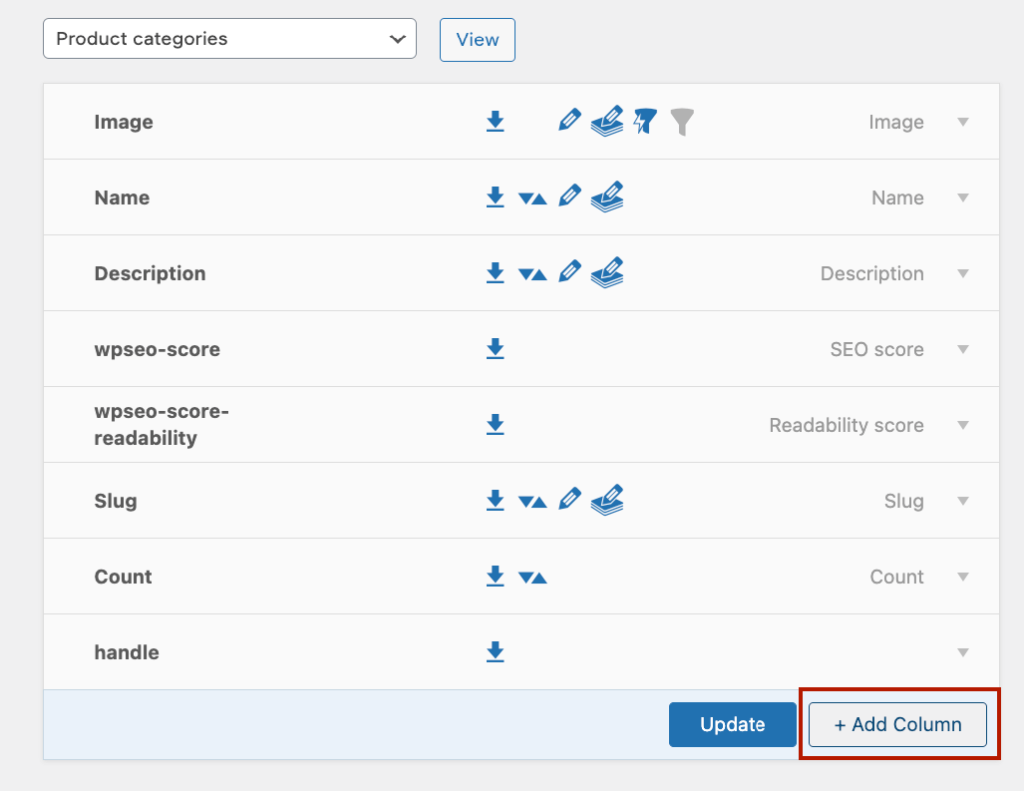Select the bold Count column label
This screenshot has height=791, width=1024.
click(x=123, y=577)
